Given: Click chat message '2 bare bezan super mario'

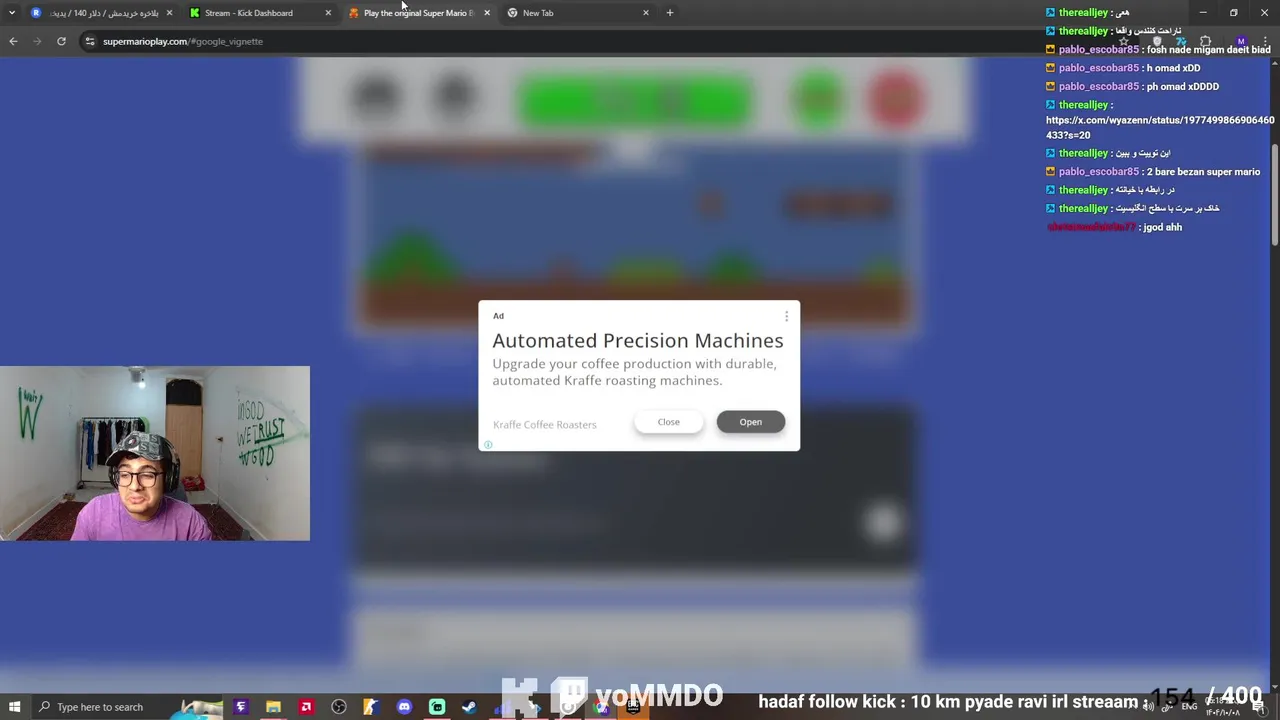Looking at the screenshot, I should coord(1203,172).
